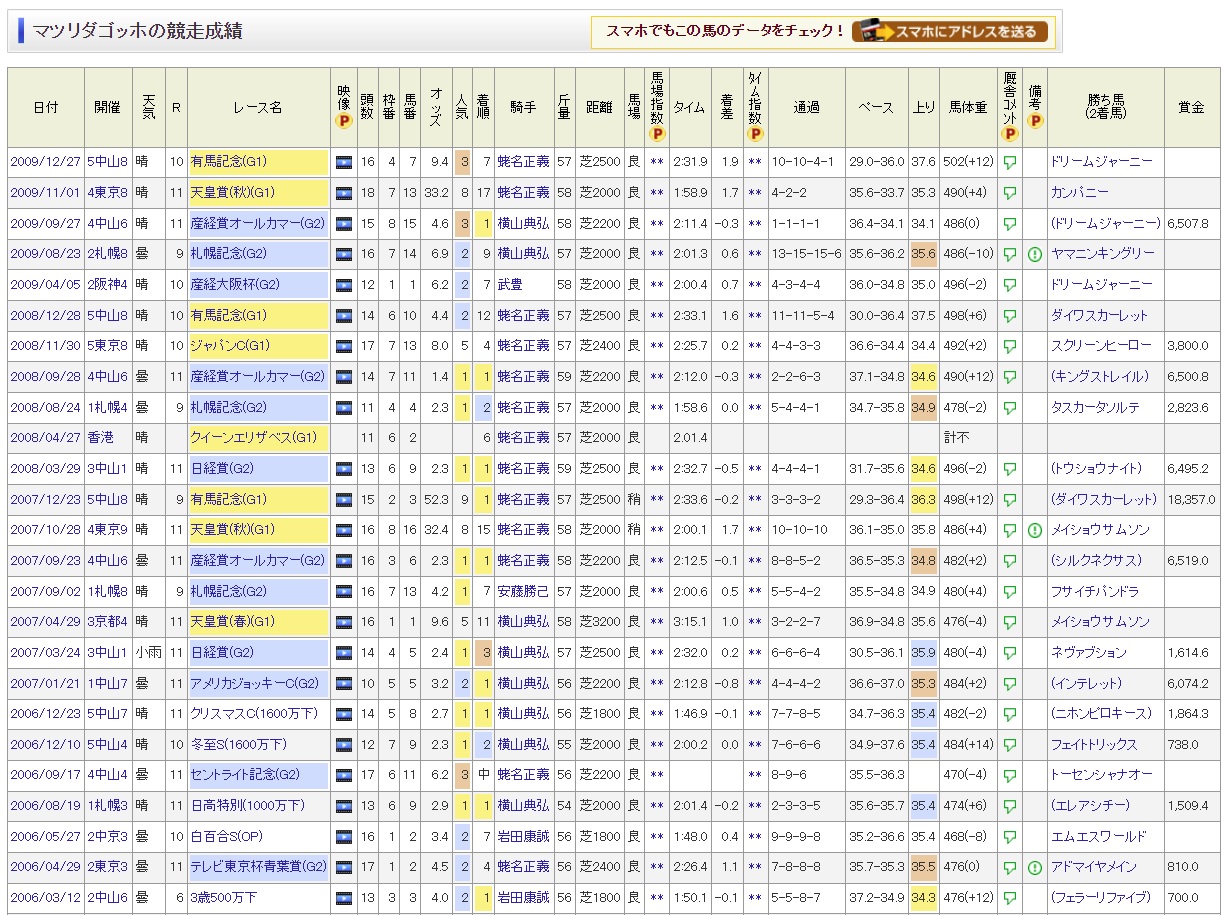Click the remark icon in 2009/08/23 札幌記念 row

1035,254
